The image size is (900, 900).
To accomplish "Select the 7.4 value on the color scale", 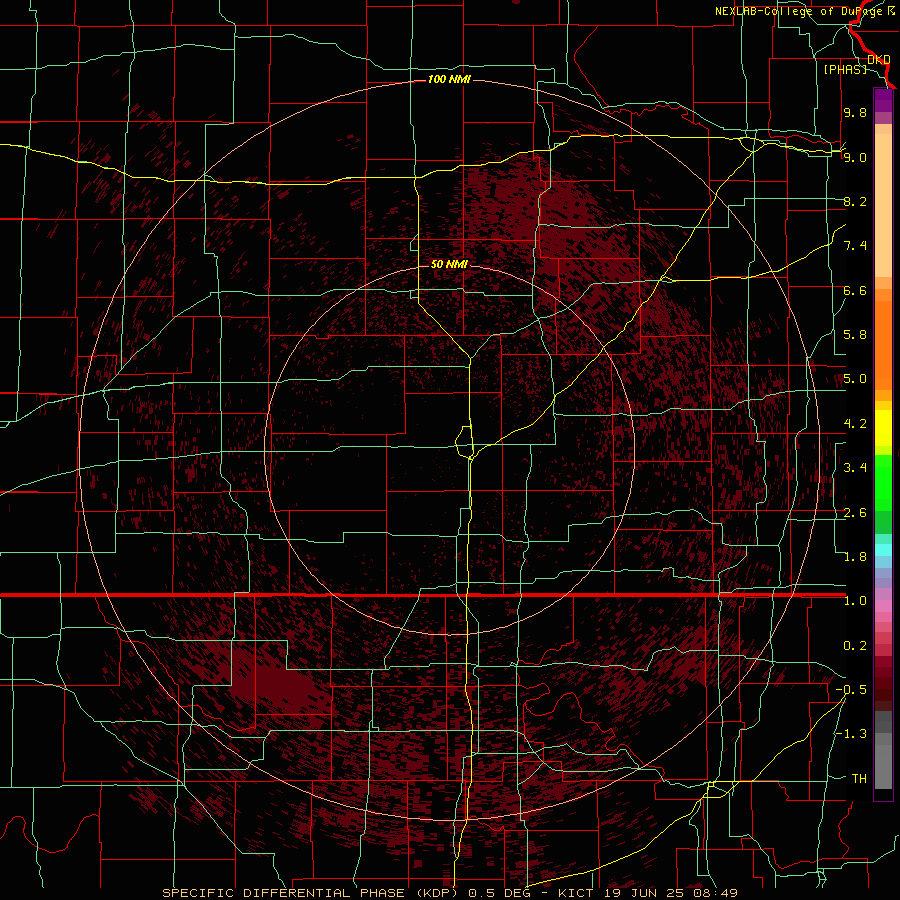I will pyautogui.click(x=855, y=246).
